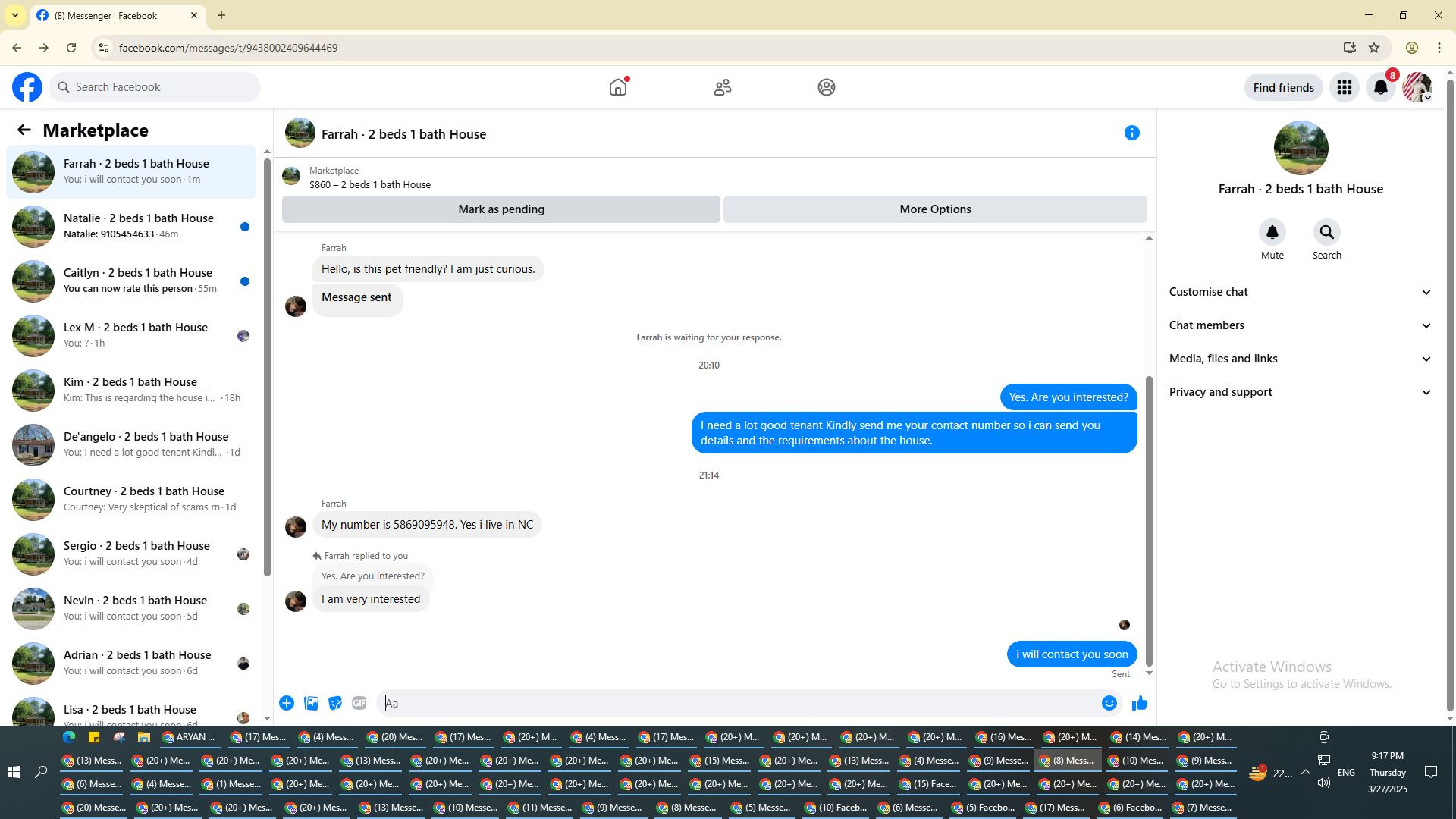
Task: Focus the Search Facebook field
Action: click(x=155, y=87)
